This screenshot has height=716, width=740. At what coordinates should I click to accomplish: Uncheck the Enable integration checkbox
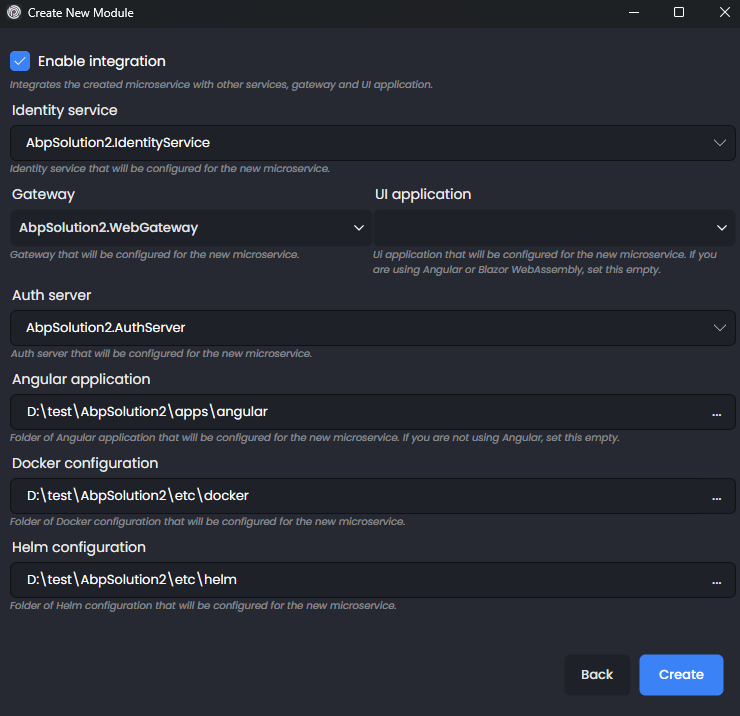point(20,62)
